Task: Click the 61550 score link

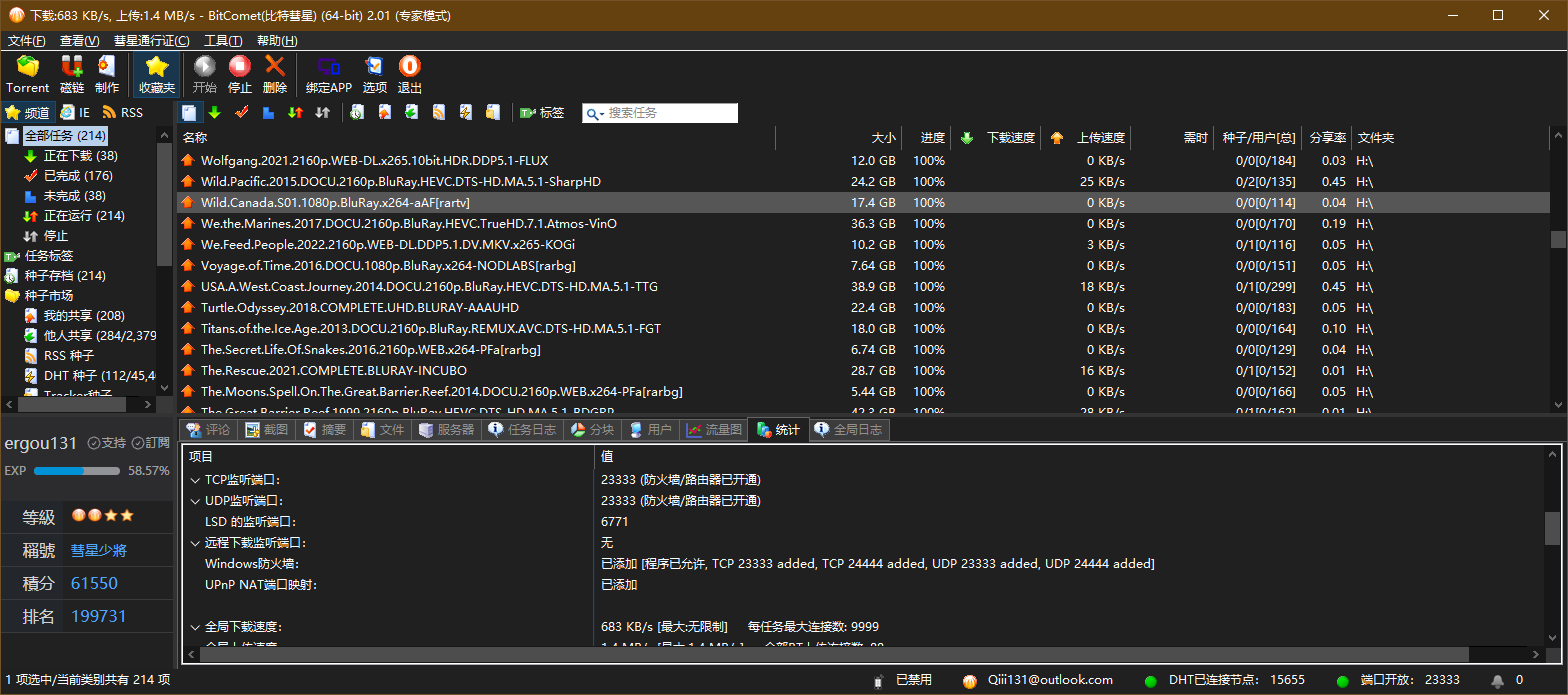Action: (x=94, y=584)
